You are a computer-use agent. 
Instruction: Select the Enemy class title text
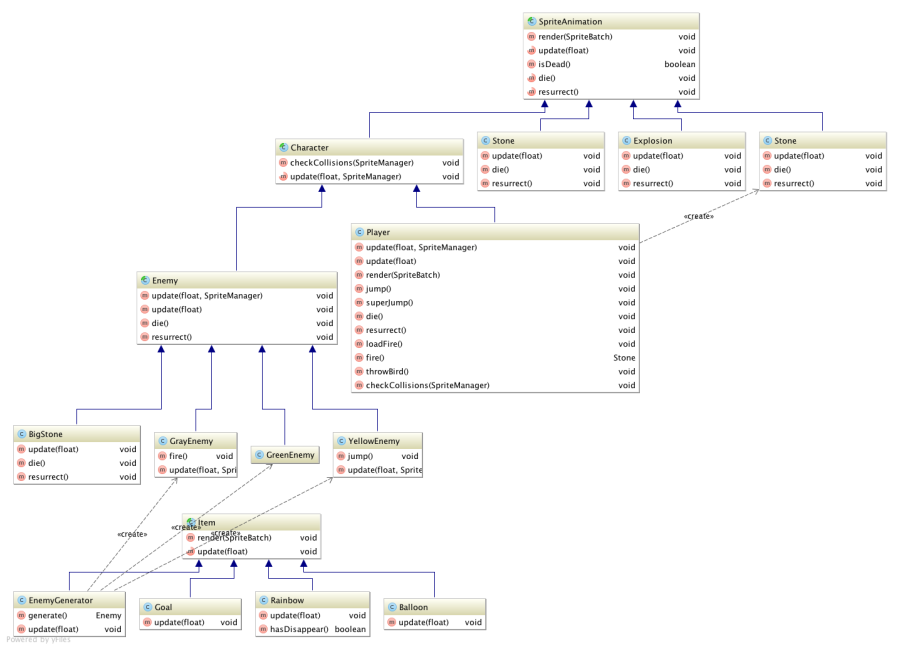[165, 281]
